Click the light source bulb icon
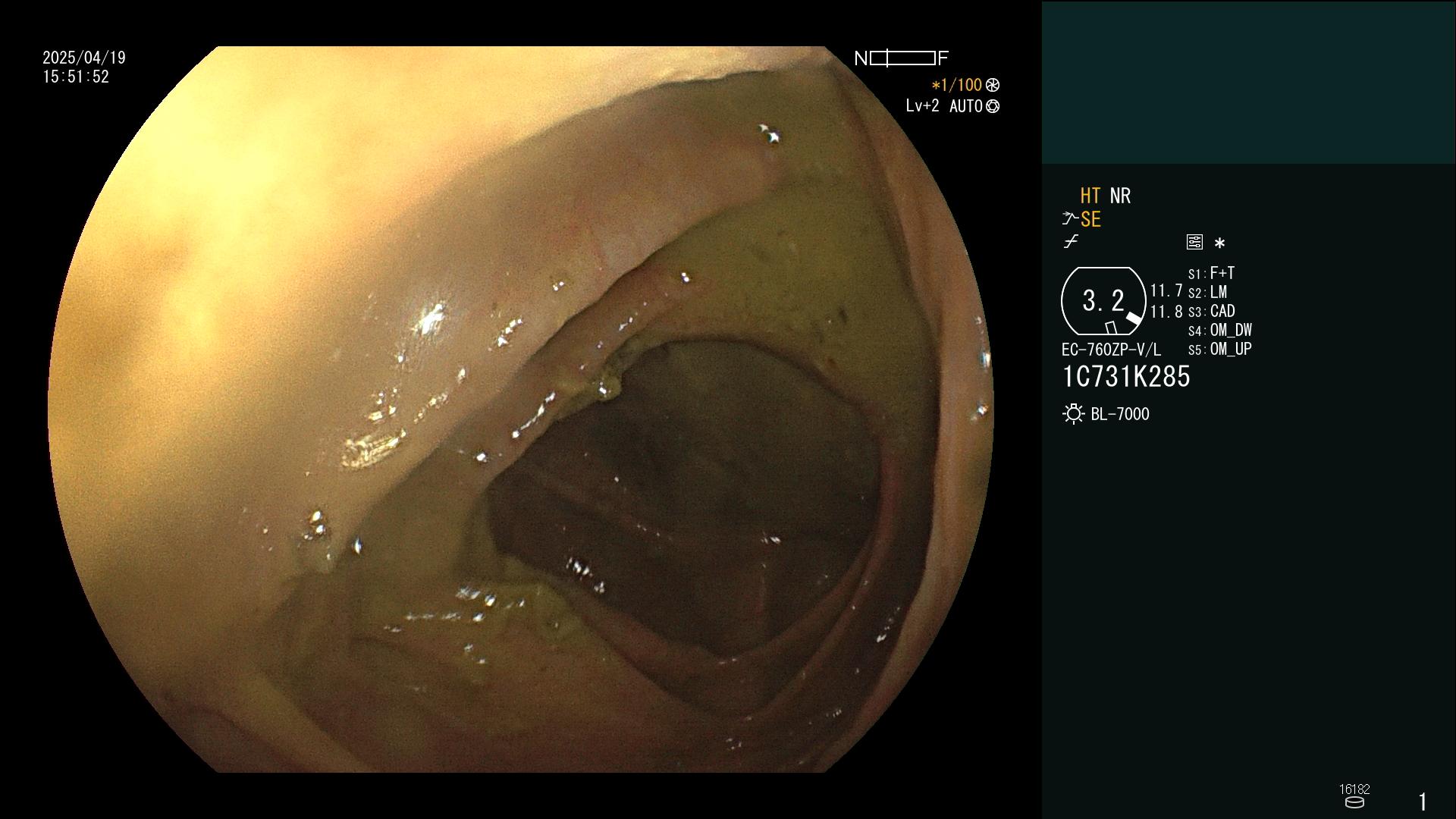1456x819 pixels. pyautogui.click(x=1073, y=414)
